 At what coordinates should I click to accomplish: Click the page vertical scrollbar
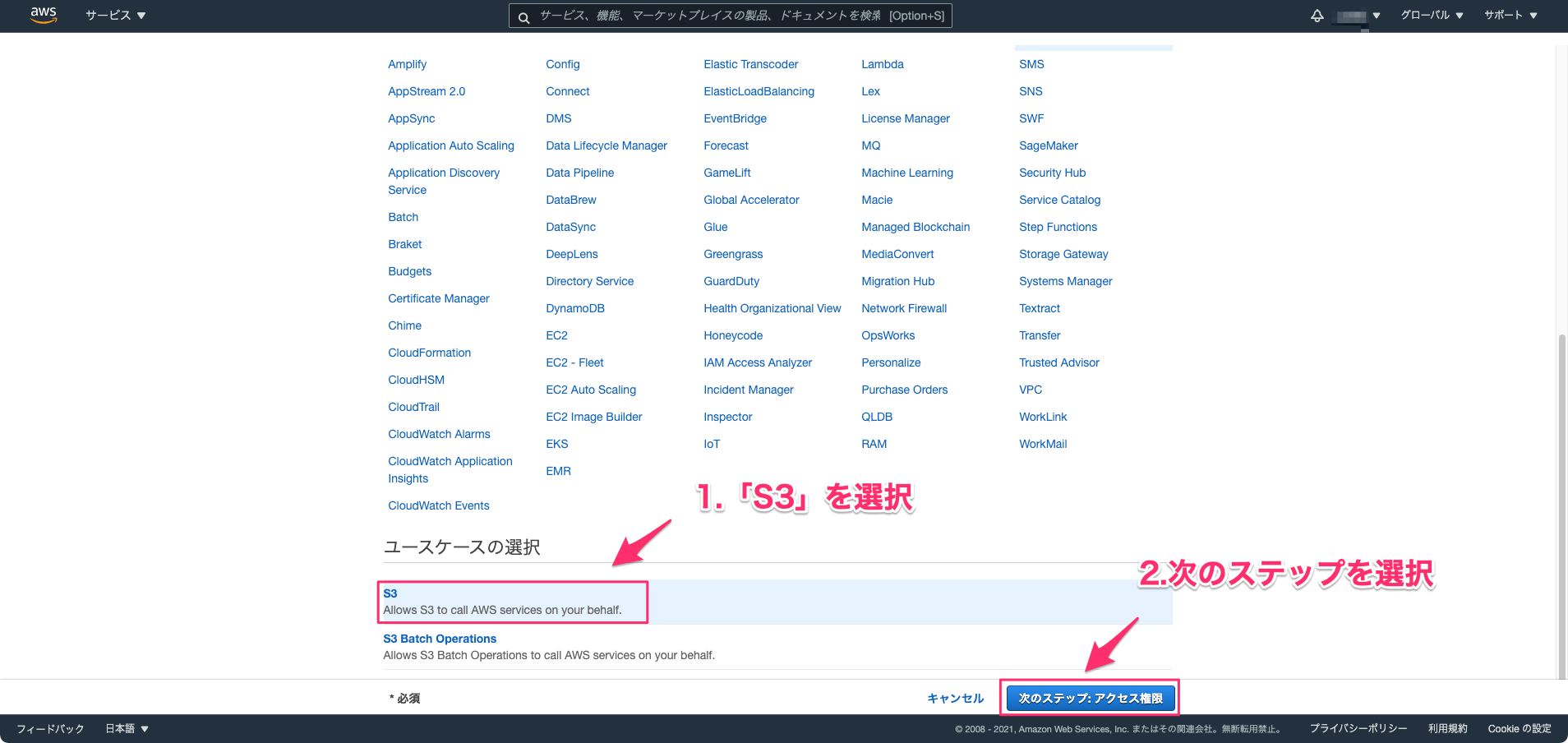click(x=1561, y=505)
